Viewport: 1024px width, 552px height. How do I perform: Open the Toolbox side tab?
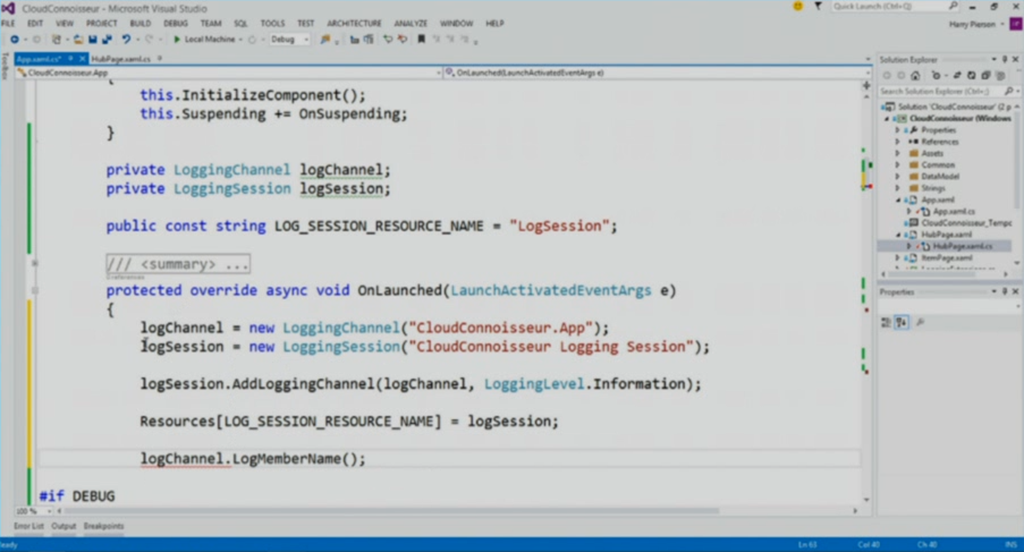pos(5,67)
